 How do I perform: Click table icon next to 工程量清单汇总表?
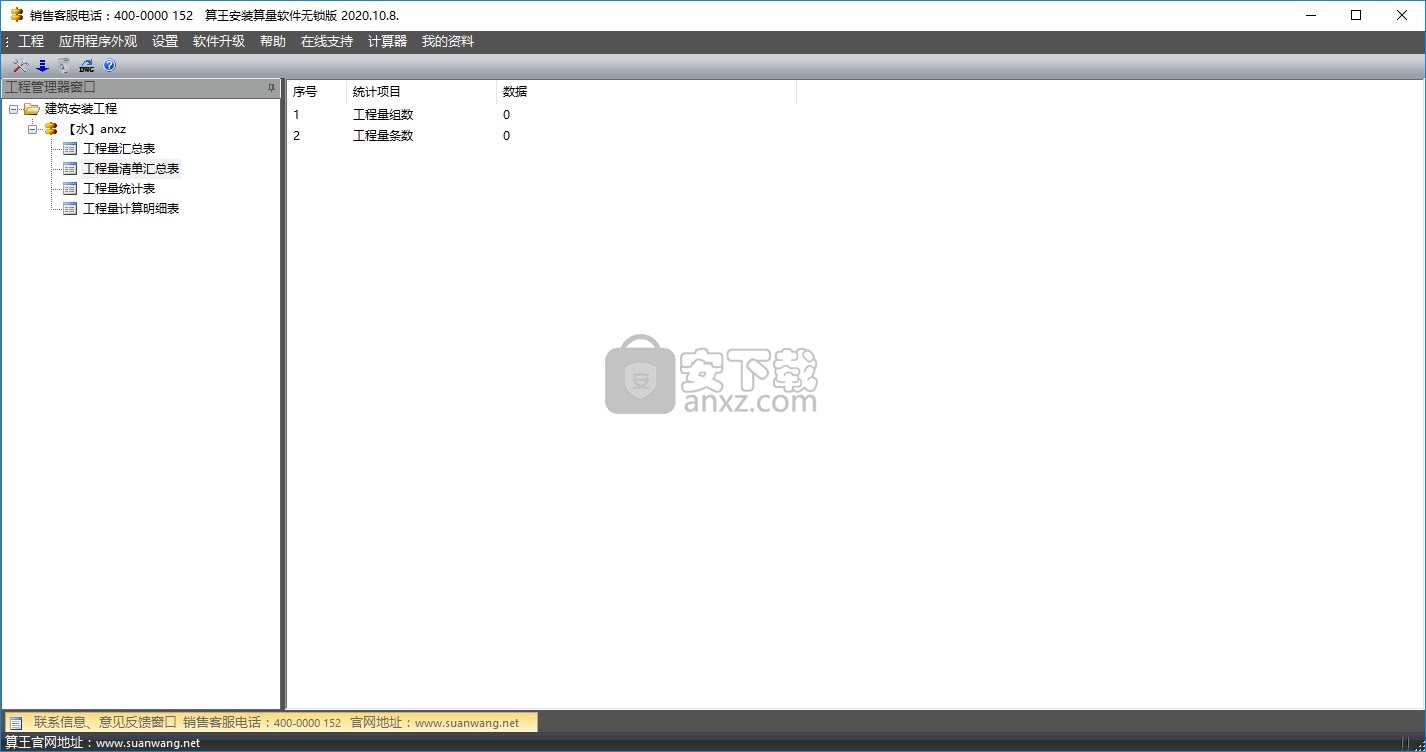70,169
